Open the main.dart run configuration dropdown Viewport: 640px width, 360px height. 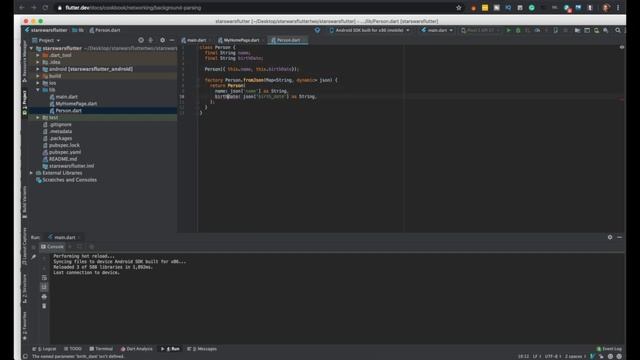coord(437,30)
